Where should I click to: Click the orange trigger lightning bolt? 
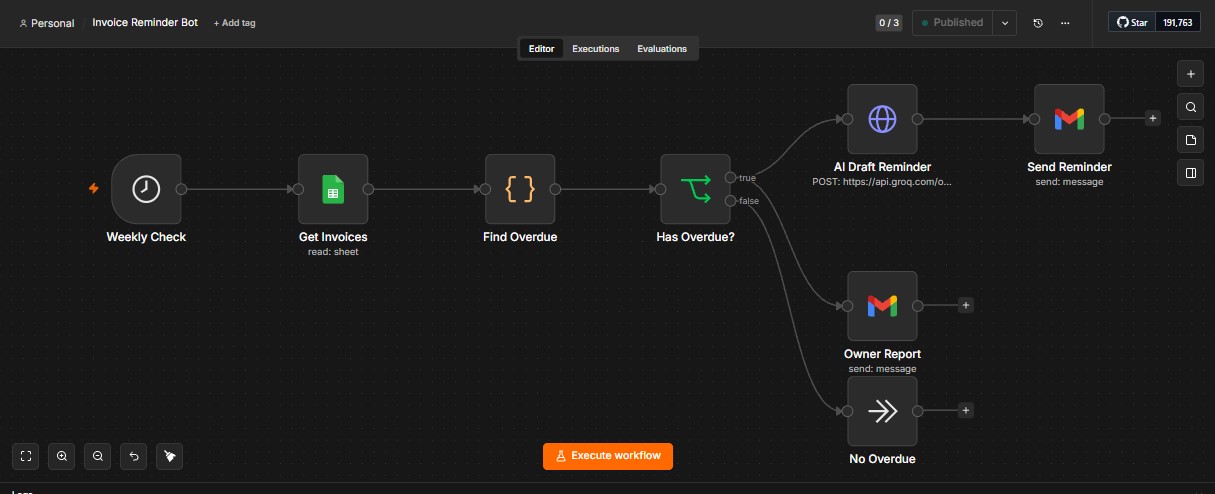(94, 188)
